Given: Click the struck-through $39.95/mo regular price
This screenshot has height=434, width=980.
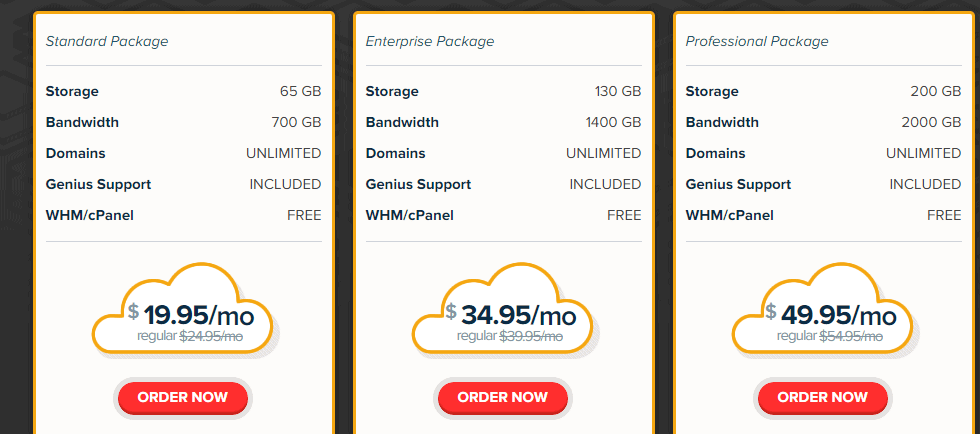Looking at the screenshot, I should tap(531, 336).
